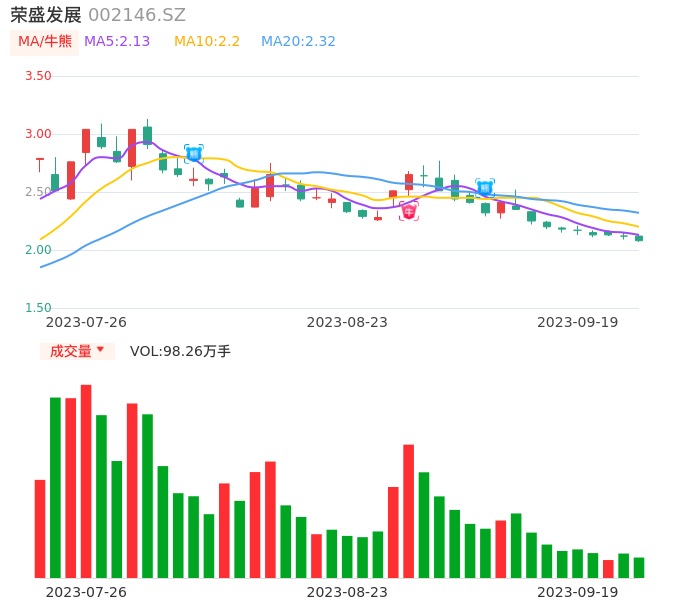Click the second blue bear marker near September
The height and width of the screenshot is (606, 686).
485,187
